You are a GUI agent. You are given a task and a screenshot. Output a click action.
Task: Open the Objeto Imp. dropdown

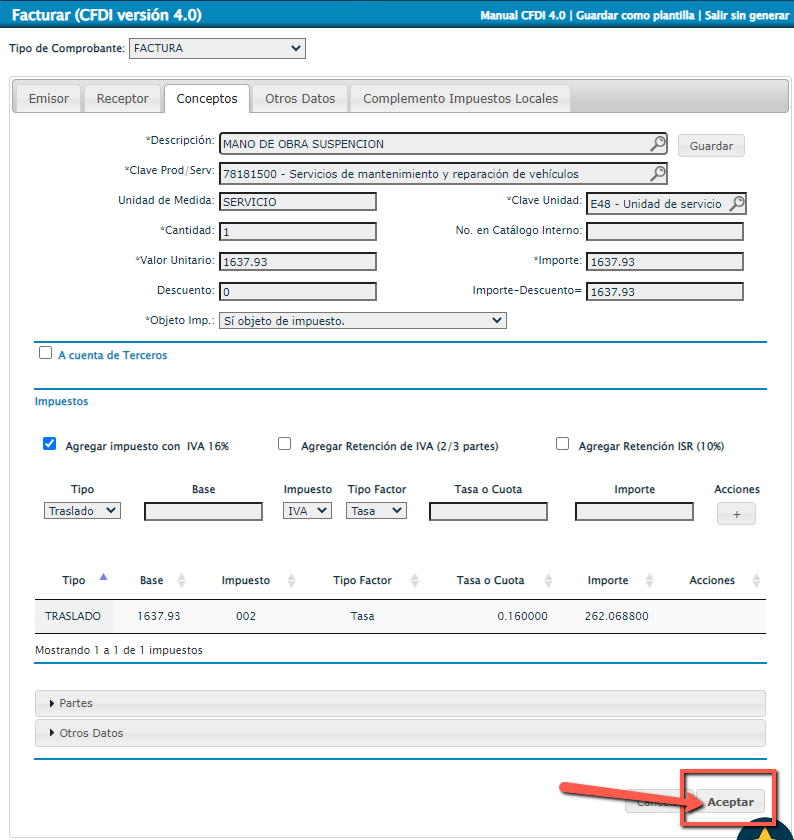click(362, 321)
